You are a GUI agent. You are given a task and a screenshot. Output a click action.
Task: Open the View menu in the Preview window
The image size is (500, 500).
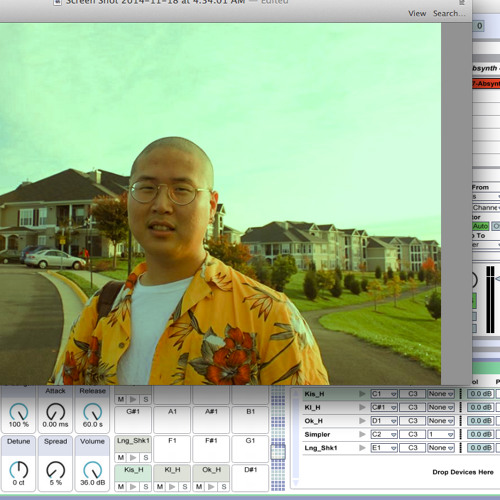pos(417,14)
